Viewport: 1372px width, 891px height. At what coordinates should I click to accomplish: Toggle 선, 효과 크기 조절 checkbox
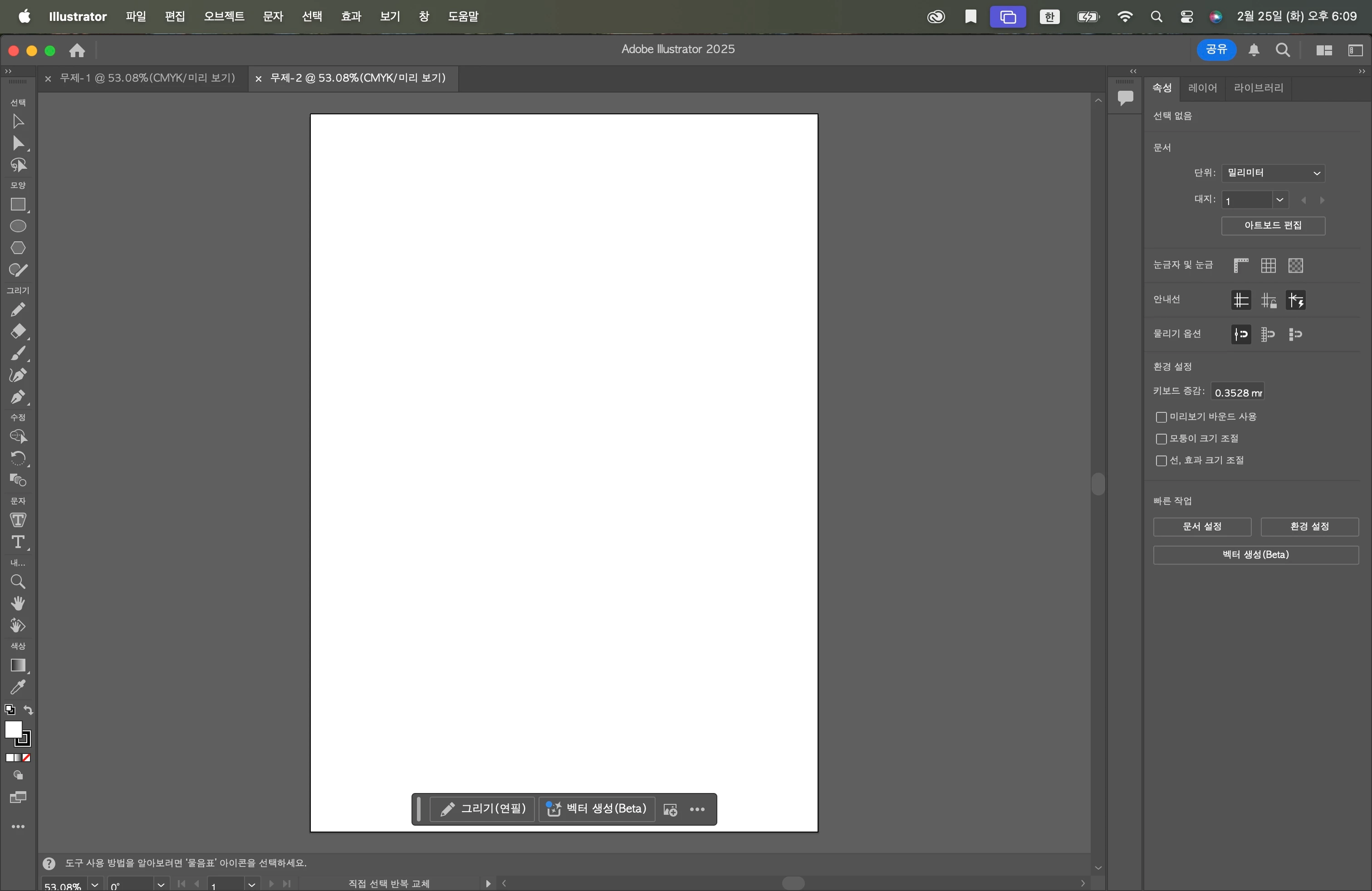1161,460
